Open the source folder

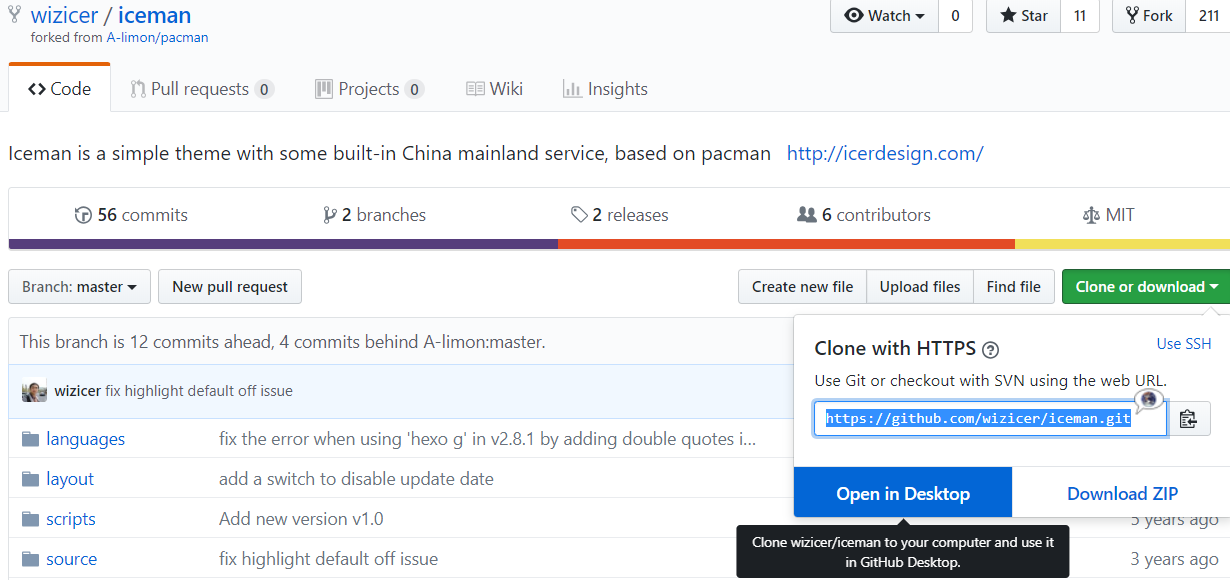pos(72,559)
